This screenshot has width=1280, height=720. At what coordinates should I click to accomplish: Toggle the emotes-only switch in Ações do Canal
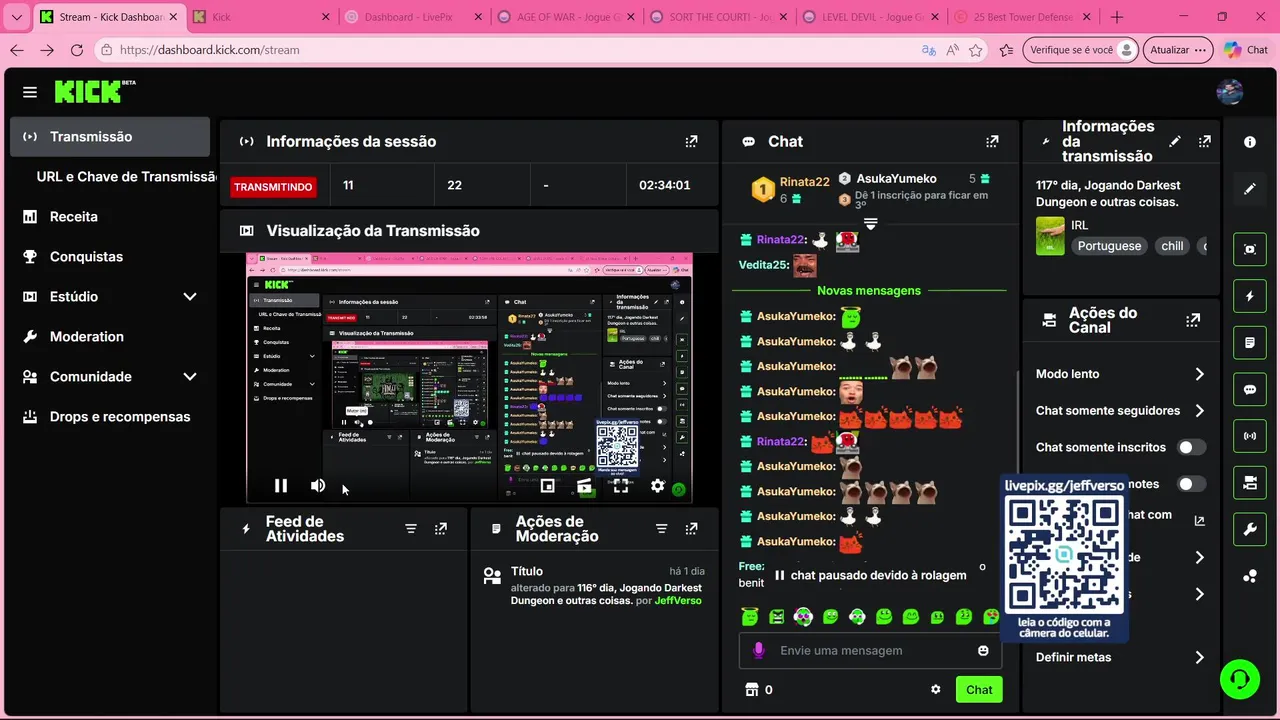[x=1192, y=484]
